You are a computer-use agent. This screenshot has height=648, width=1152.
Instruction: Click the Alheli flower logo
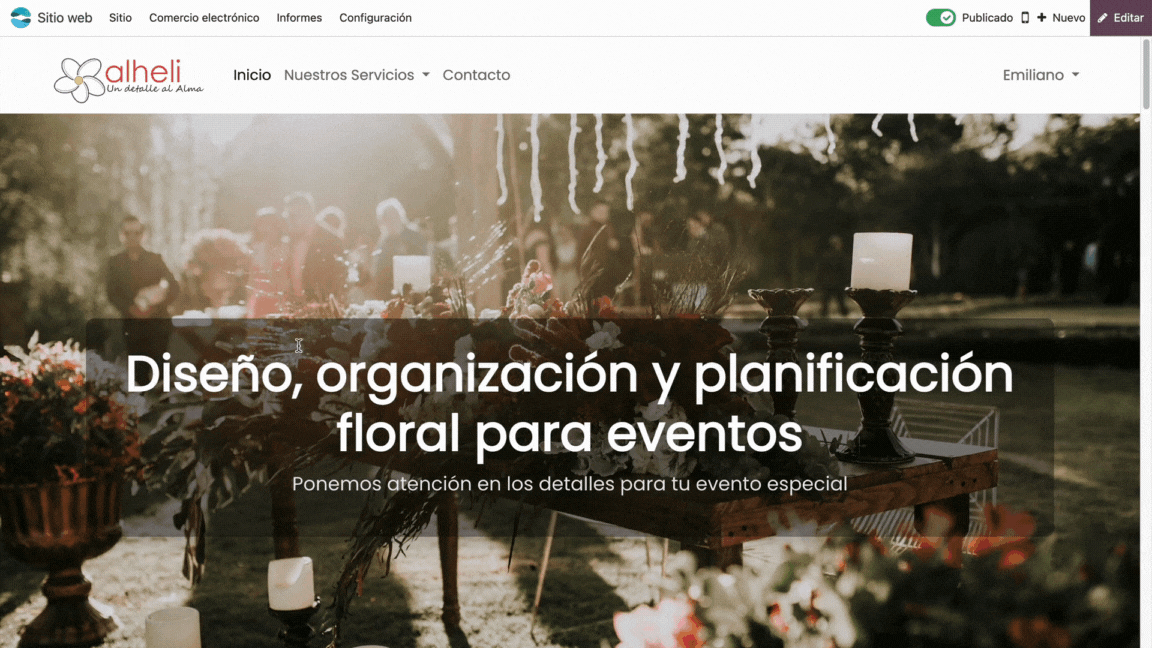[x=129, y=79]
